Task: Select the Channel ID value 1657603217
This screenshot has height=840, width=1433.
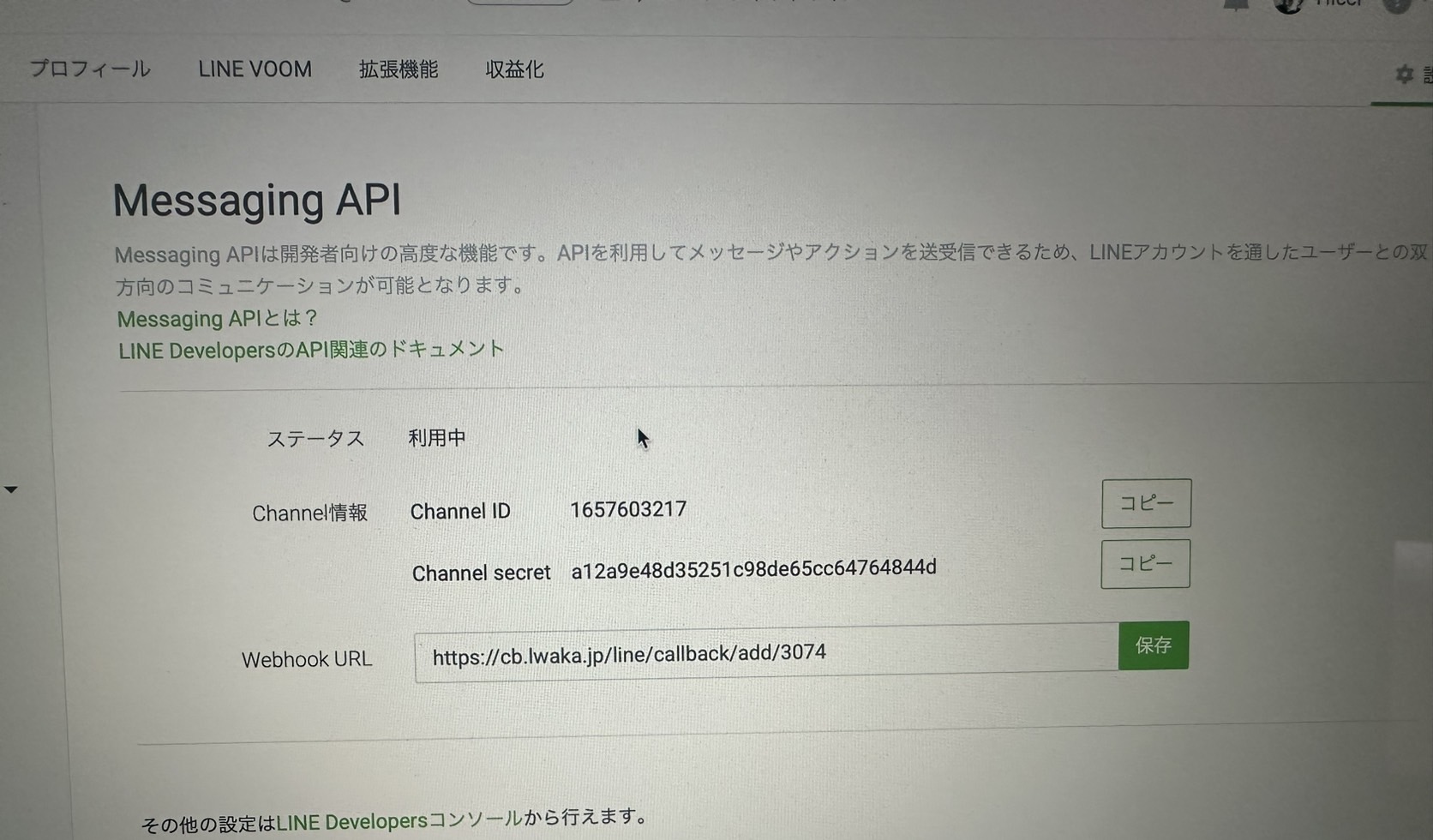Action: [628, 509]
